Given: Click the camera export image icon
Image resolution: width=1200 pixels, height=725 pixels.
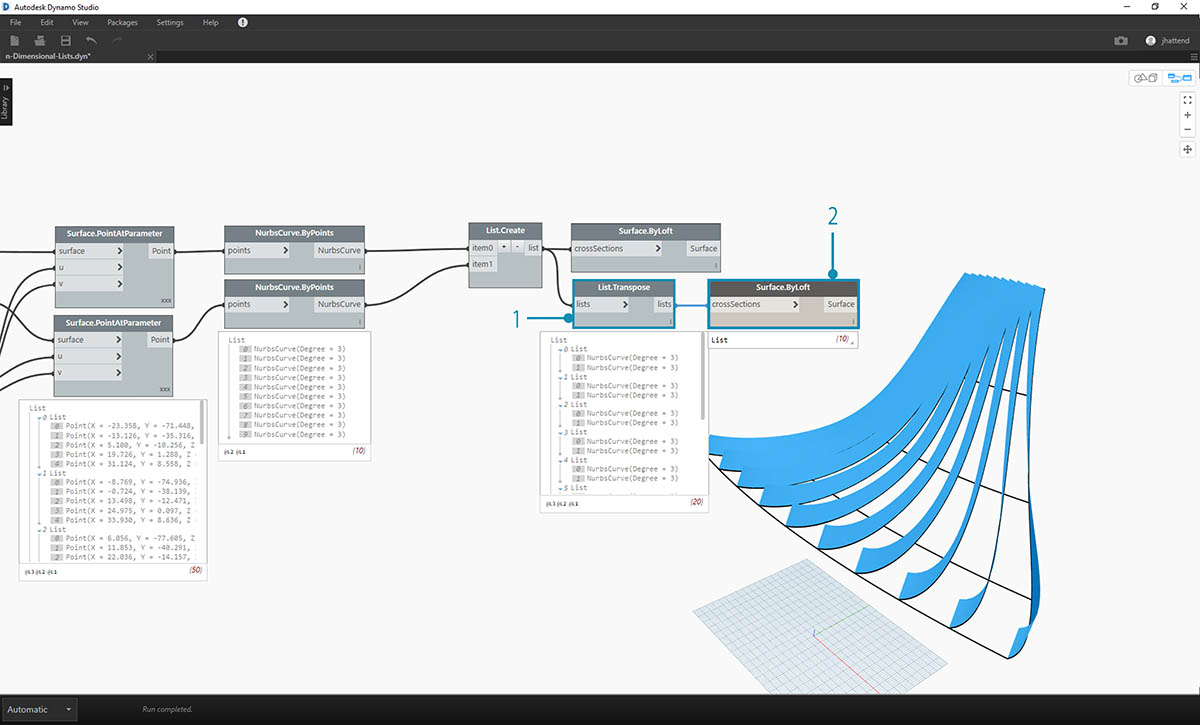Looking at the screenshot, I should point(1121,41).
